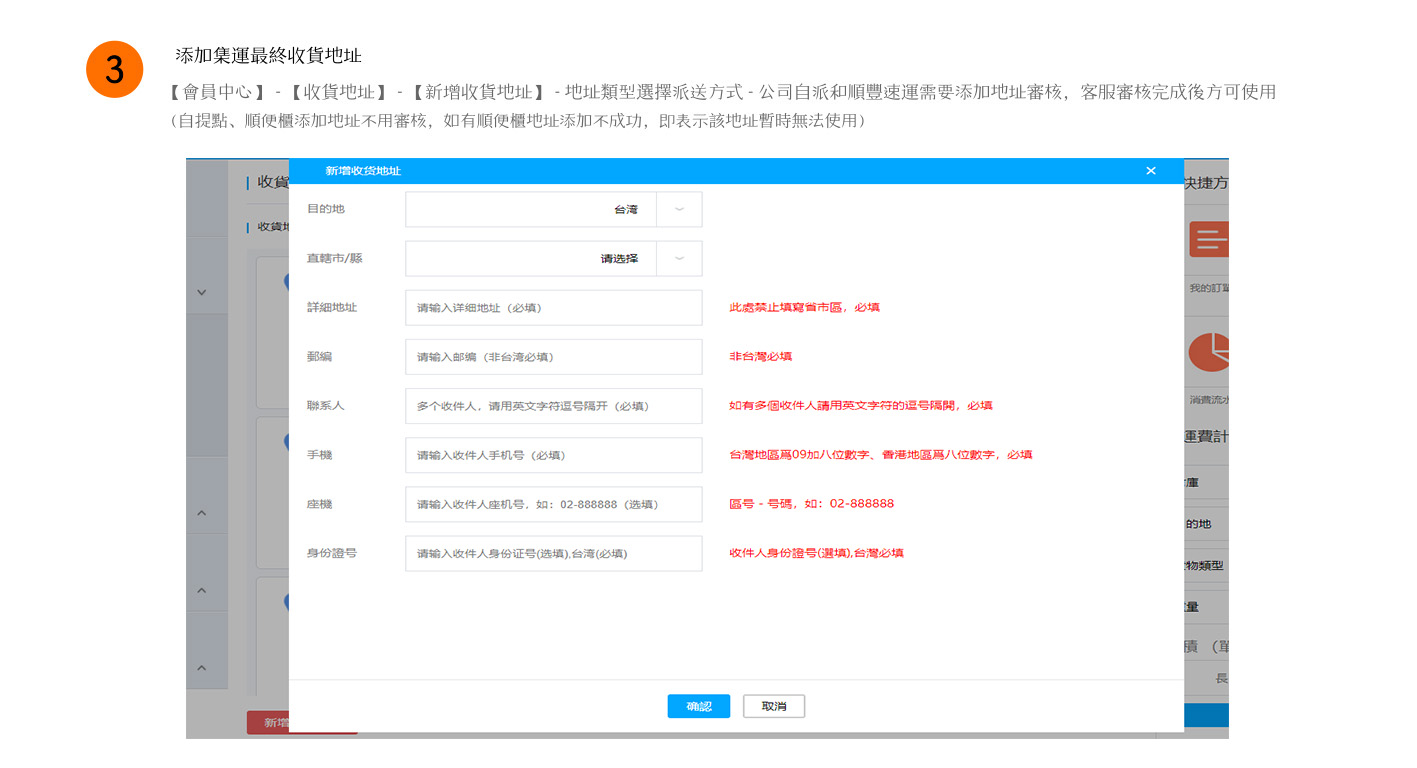Expand the sidebar section with down chevron
1417x768 pixels.
click(201, 292)
